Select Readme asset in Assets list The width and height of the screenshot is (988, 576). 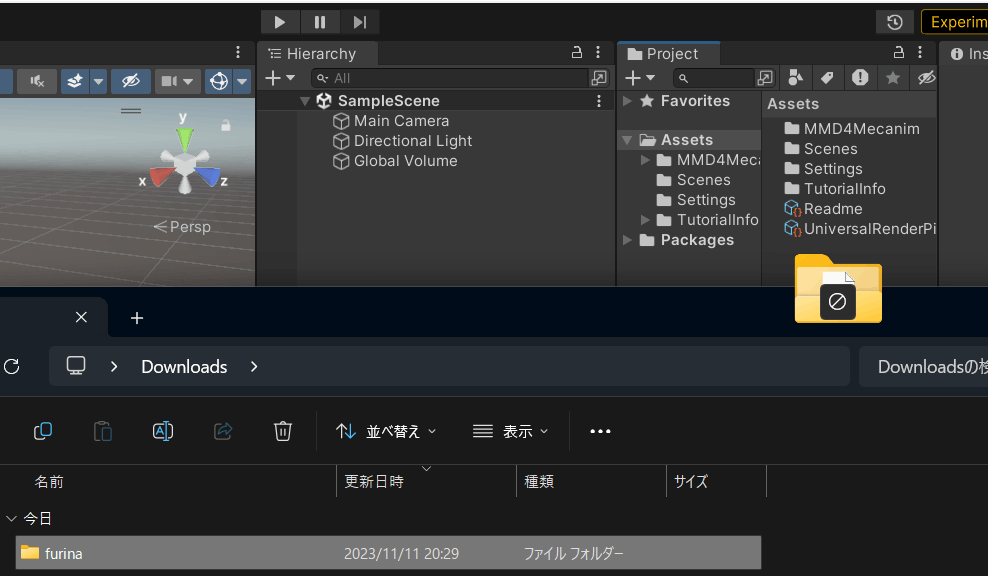click(x=823, y=209)
